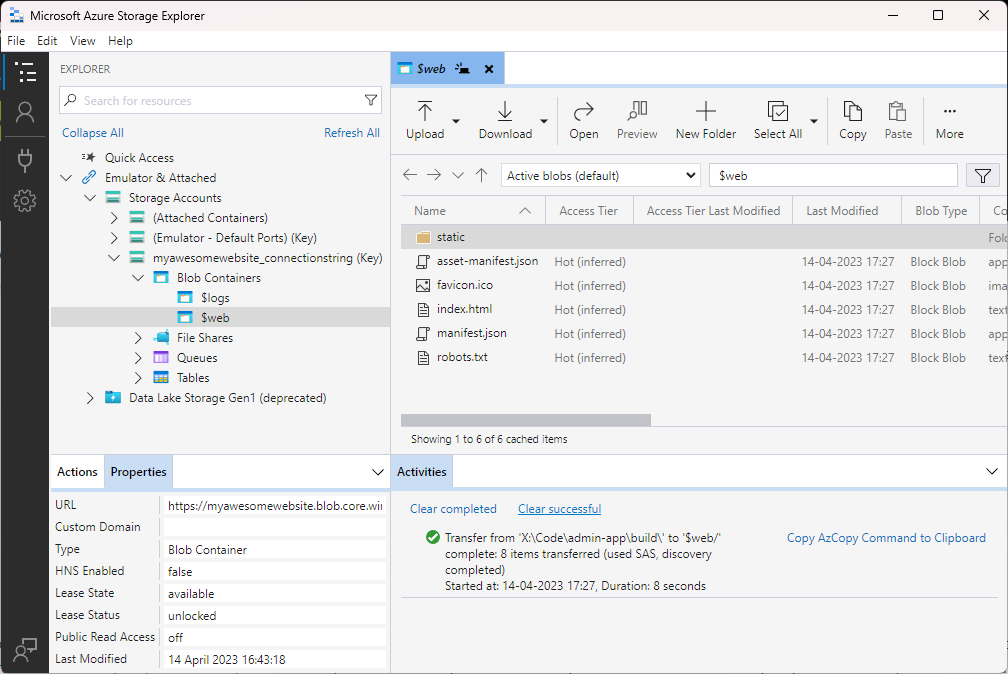
Task: Open the View menu
Action: 82,41
